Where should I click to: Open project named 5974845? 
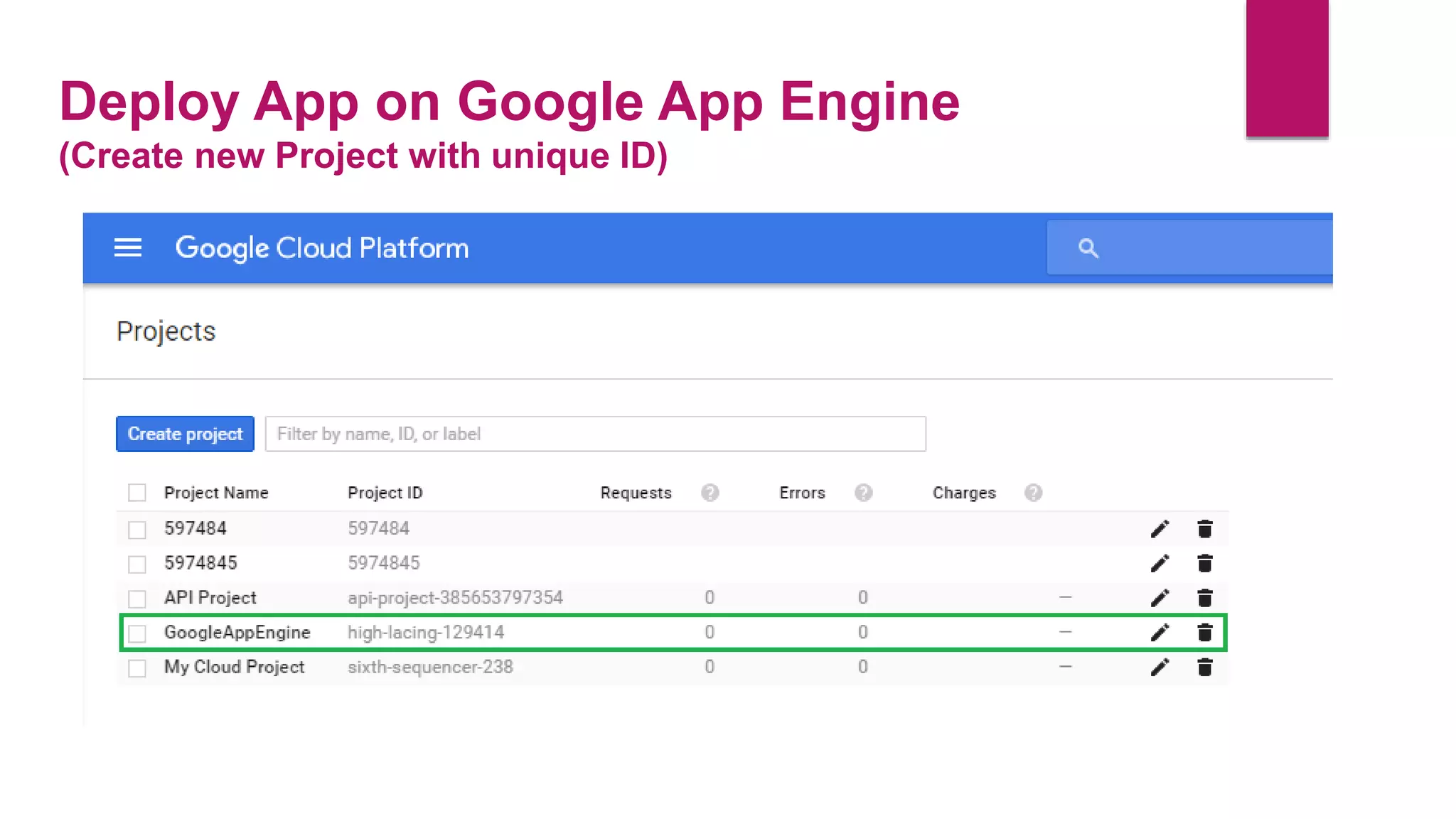pos(200,563)
